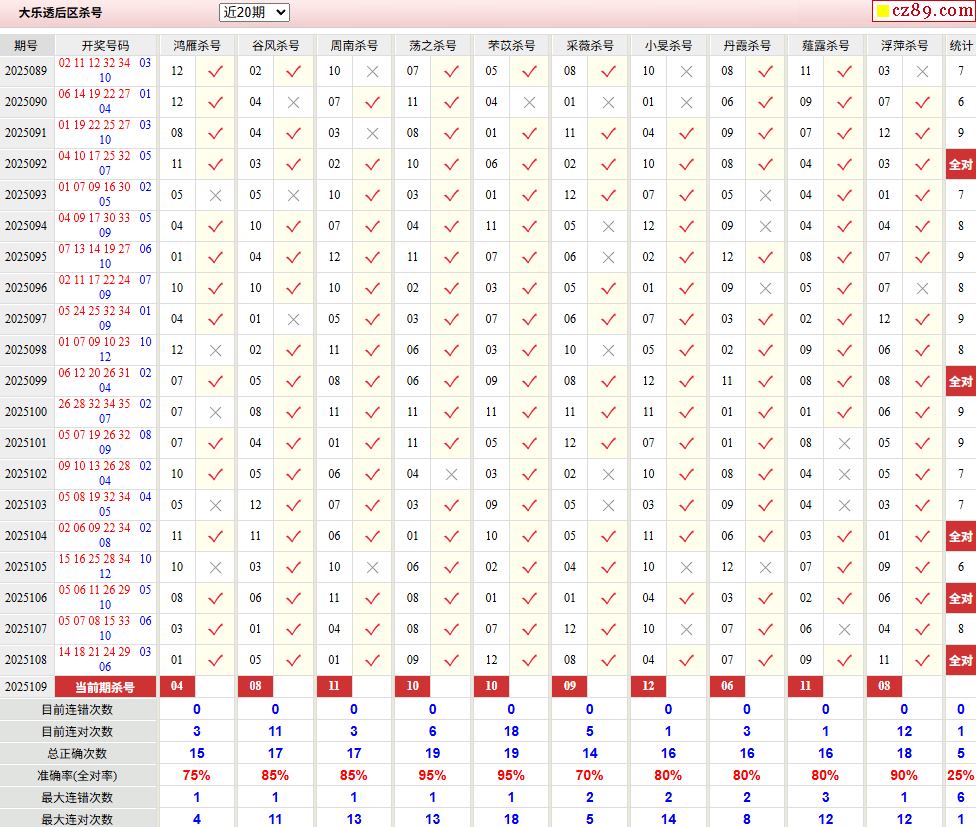Click the 开奖号码 column header
Image resolution: width=976 pixels, height=827 pixels.
point(105,45)
